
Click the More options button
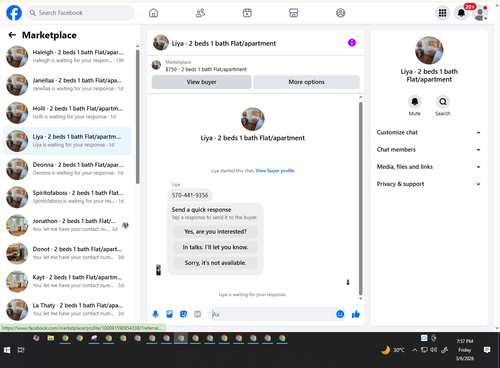(x=306, y=82)
